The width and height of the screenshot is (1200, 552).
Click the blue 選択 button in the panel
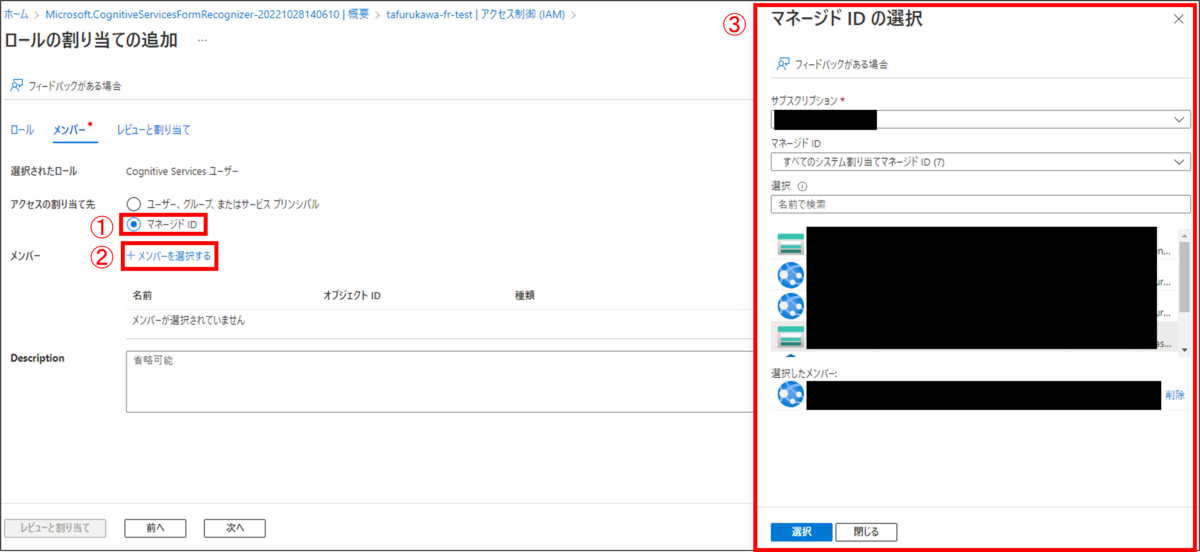click(801, 532)
